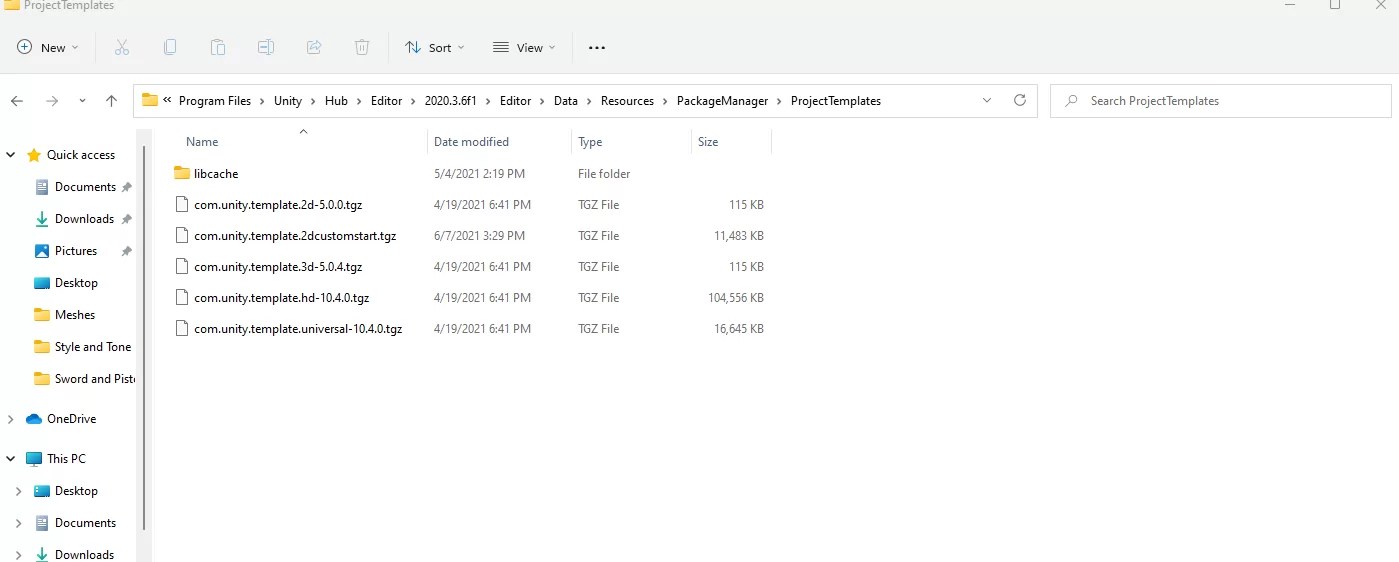The image size is (1399, 562).
Task: Click the navigation pane scrollbar
Action: point(145,340)
